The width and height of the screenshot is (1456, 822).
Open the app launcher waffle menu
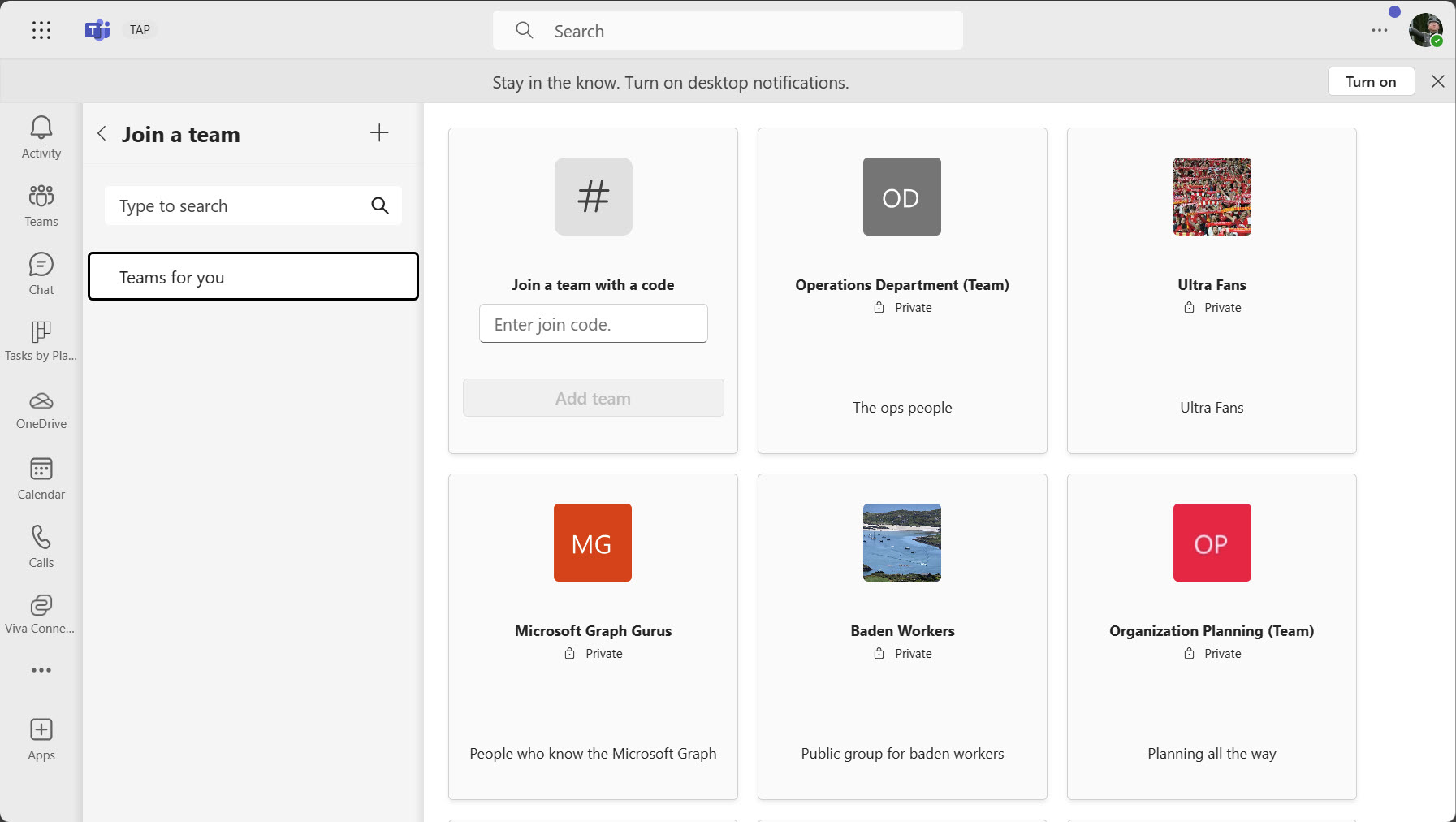point(41,30)
